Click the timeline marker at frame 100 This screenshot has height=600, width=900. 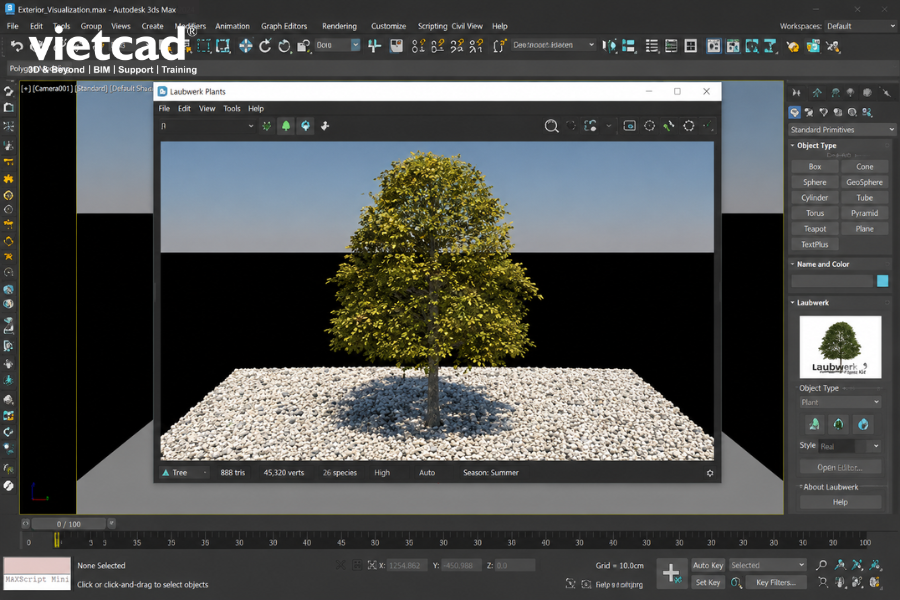pyautogui.click(x=865, y=542)
